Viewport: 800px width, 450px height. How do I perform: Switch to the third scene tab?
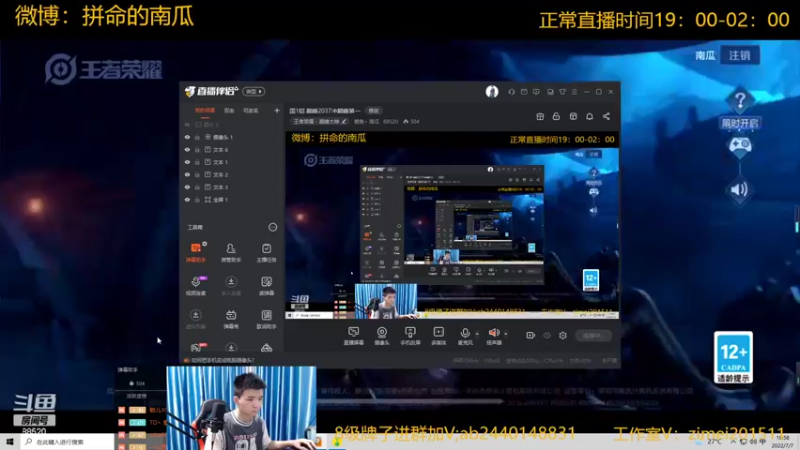tap(251, 110)
